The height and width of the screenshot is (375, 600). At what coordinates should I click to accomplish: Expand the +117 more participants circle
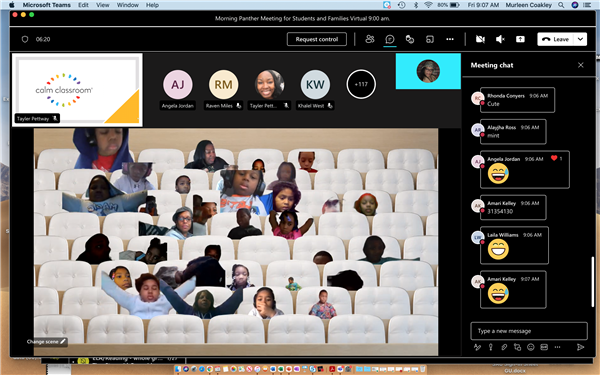pos(361,84)
